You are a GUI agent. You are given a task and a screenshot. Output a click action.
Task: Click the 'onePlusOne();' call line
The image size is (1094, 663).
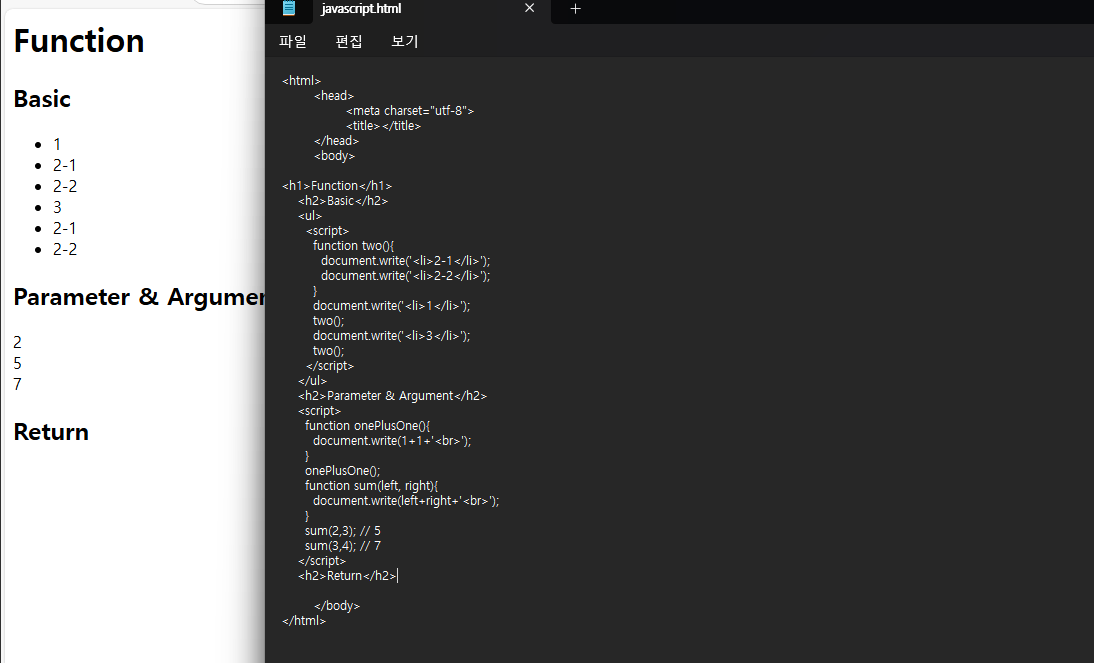tap(343, 471)
